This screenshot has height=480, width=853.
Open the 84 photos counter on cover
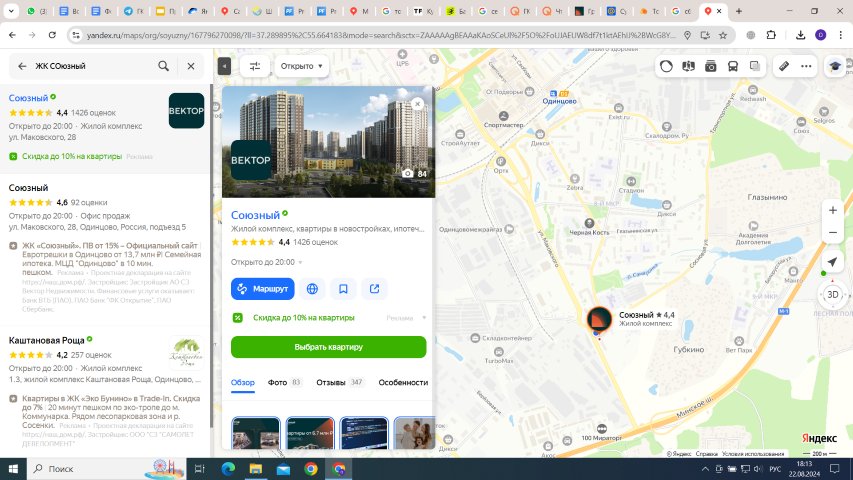415,174
